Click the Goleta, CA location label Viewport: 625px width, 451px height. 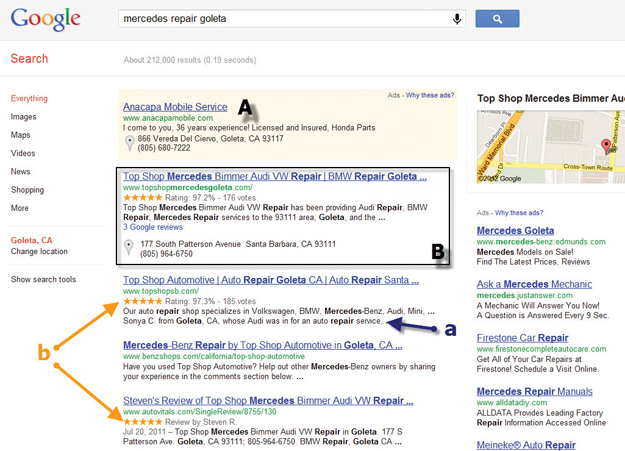[31, 240]
